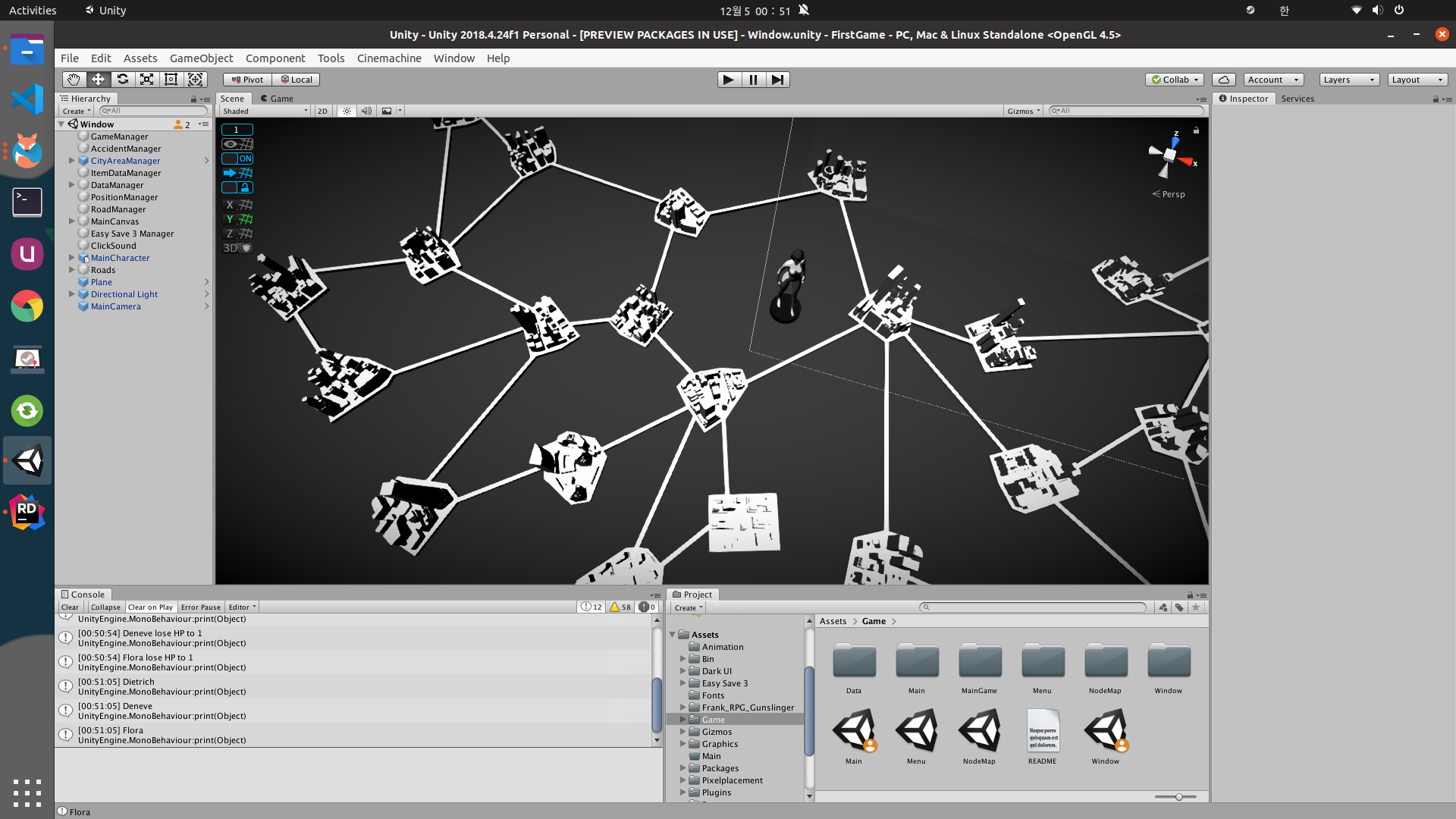The image size is (1456, 819).
Task: Toggle 2D scene view mode
Action: coord(322,111)
